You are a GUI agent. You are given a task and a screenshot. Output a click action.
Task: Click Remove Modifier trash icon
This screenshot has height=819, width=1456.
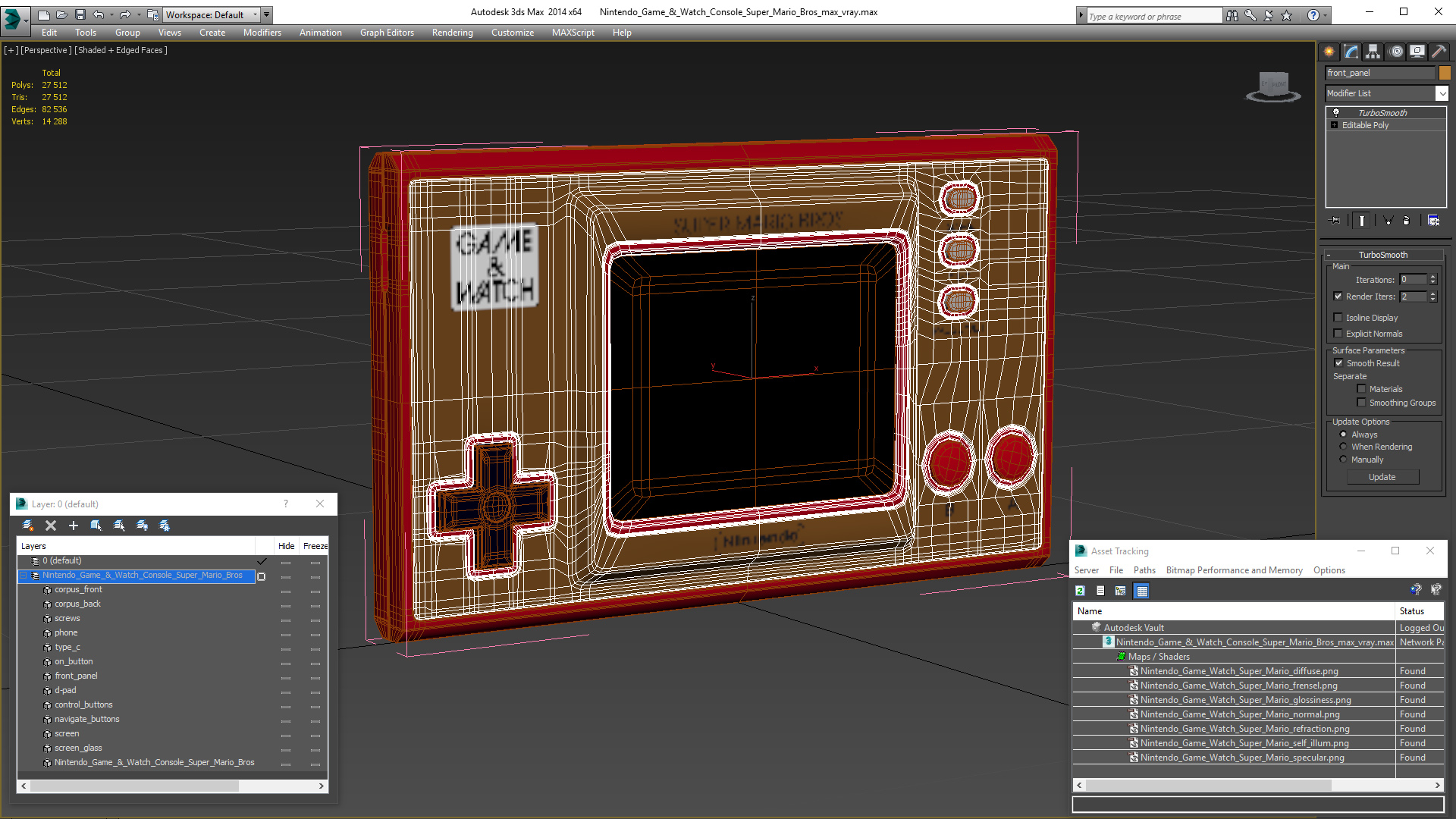1407,220
